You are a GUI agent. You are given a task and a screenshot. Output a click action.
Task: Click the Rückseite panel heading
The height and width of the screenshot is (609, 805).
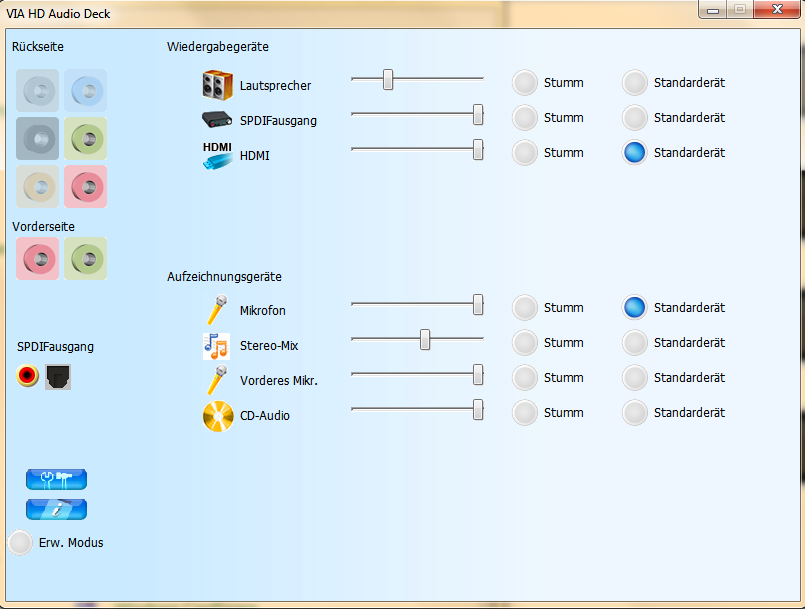(38, 47)
